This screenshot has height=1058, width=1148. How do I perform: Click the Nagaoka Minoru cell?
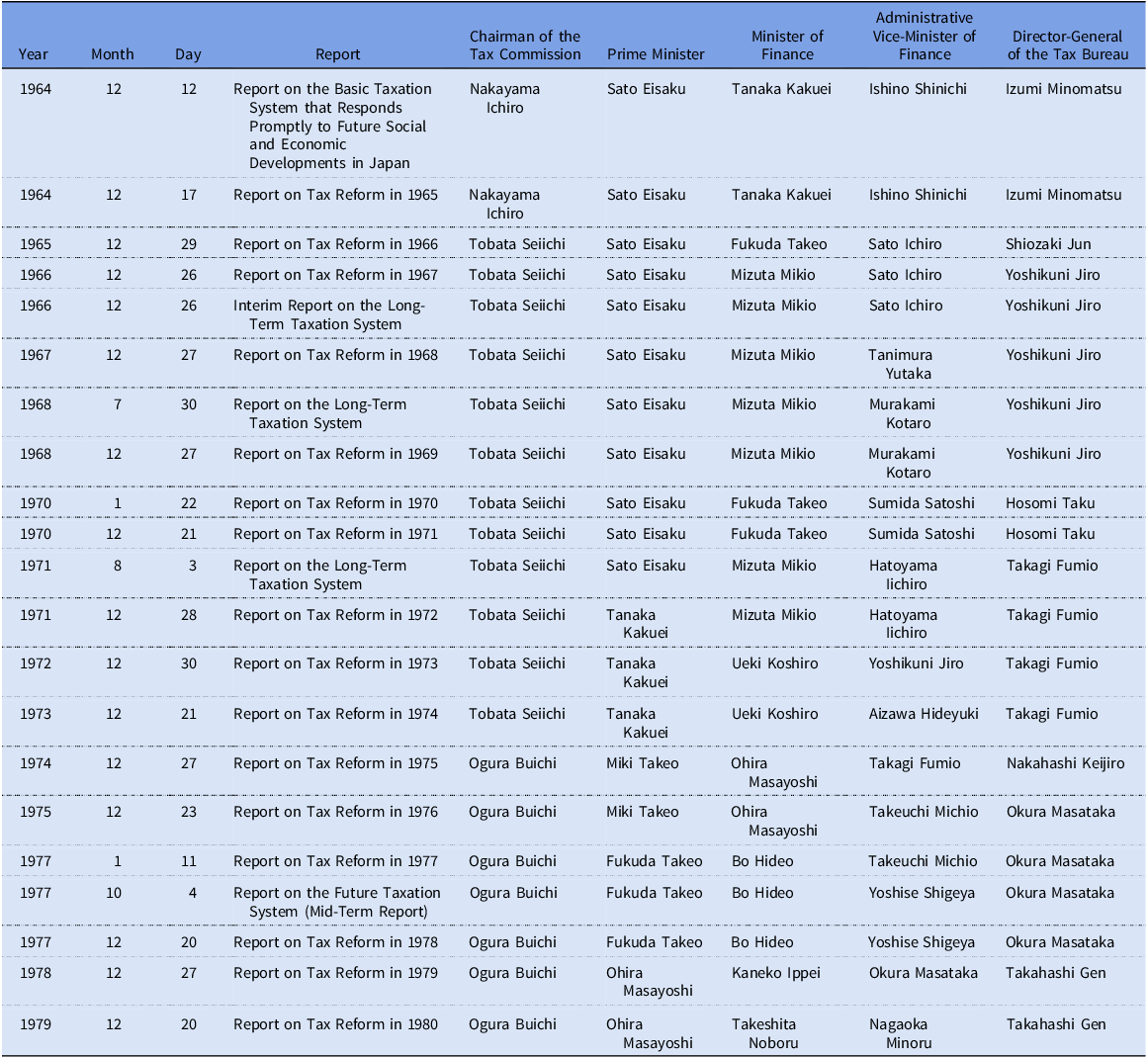[x=900, y=1033]
